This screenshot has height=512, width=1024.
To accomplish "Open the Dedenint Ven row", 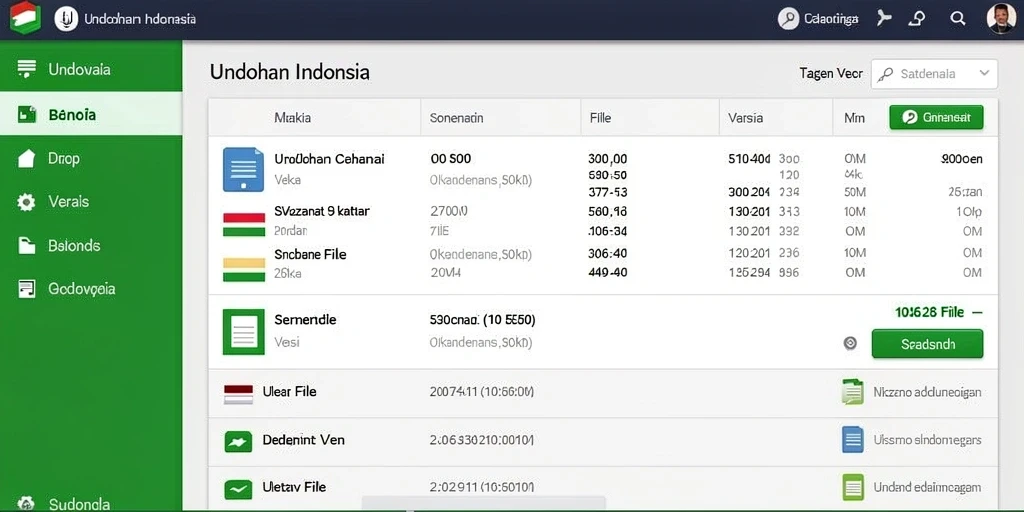I will [603, 442].
